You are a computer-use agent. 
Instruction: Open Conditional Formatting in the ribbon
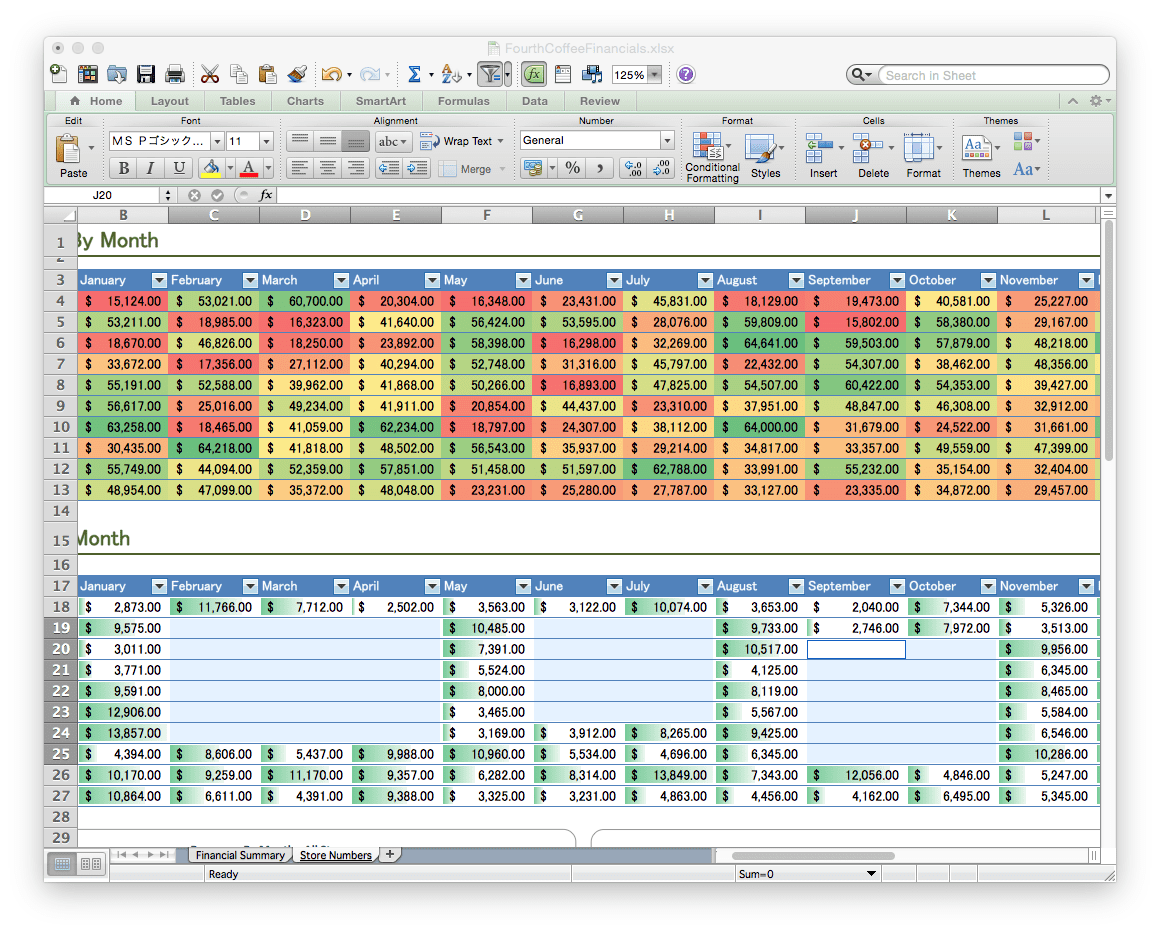point(712,157)
